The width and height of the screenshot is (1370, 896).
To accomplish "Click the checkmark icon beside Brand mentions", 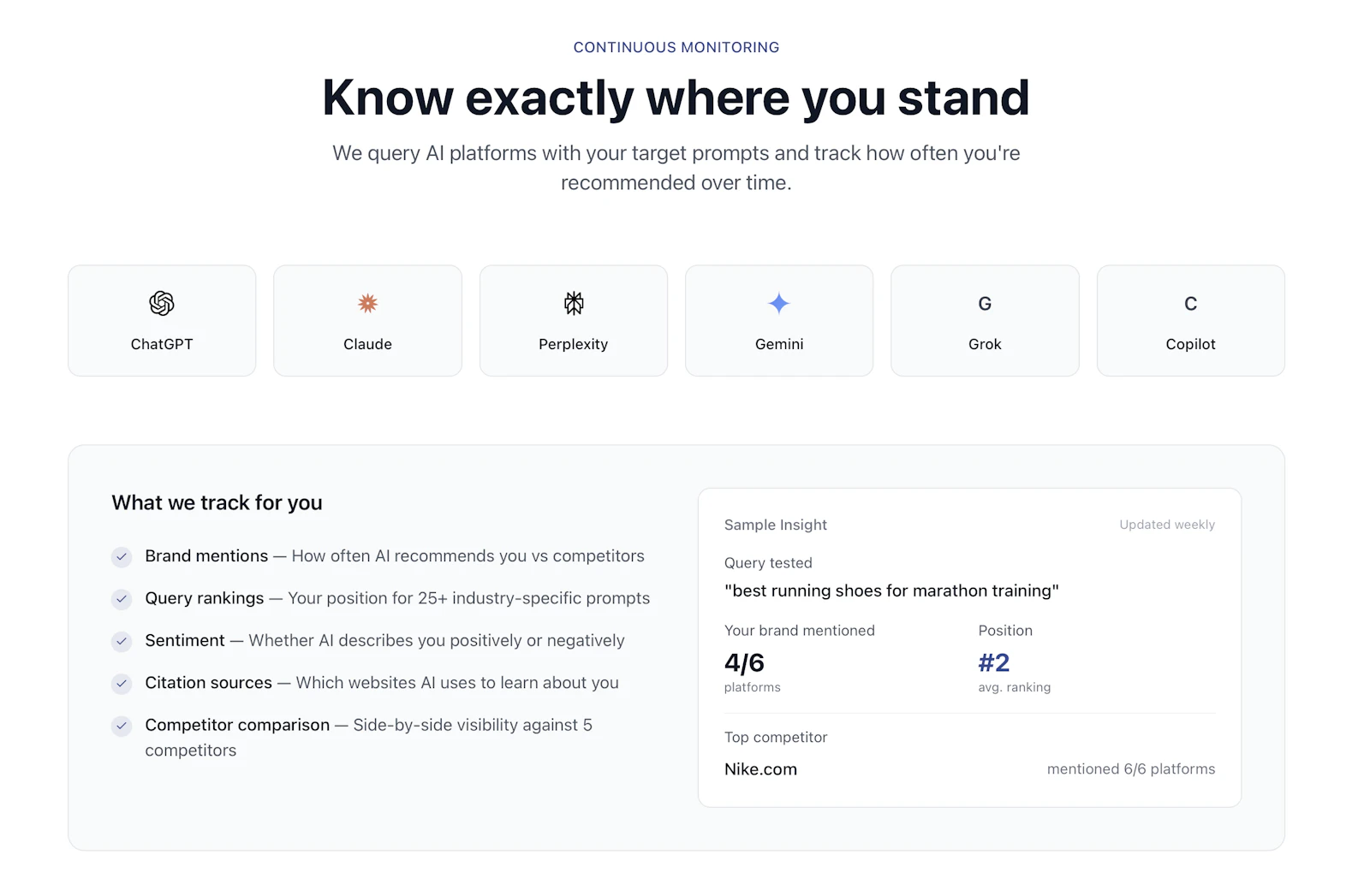I will (x=122, y=556).
